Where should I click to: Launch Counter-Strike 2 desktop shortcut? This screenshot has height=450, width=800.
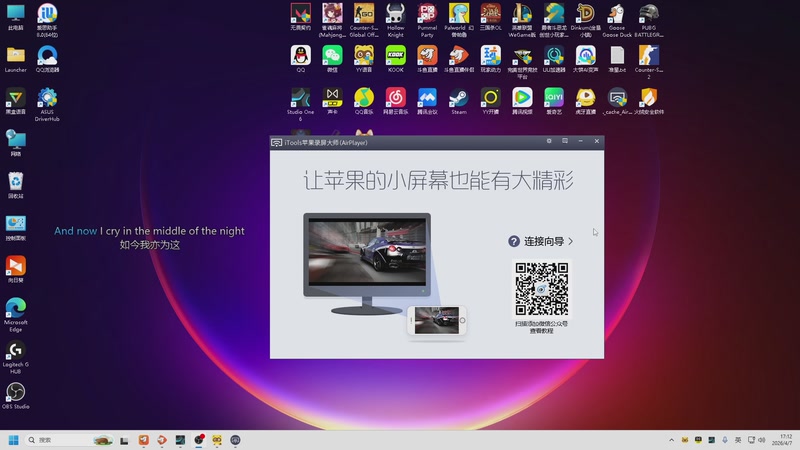[x=648, y=62]
